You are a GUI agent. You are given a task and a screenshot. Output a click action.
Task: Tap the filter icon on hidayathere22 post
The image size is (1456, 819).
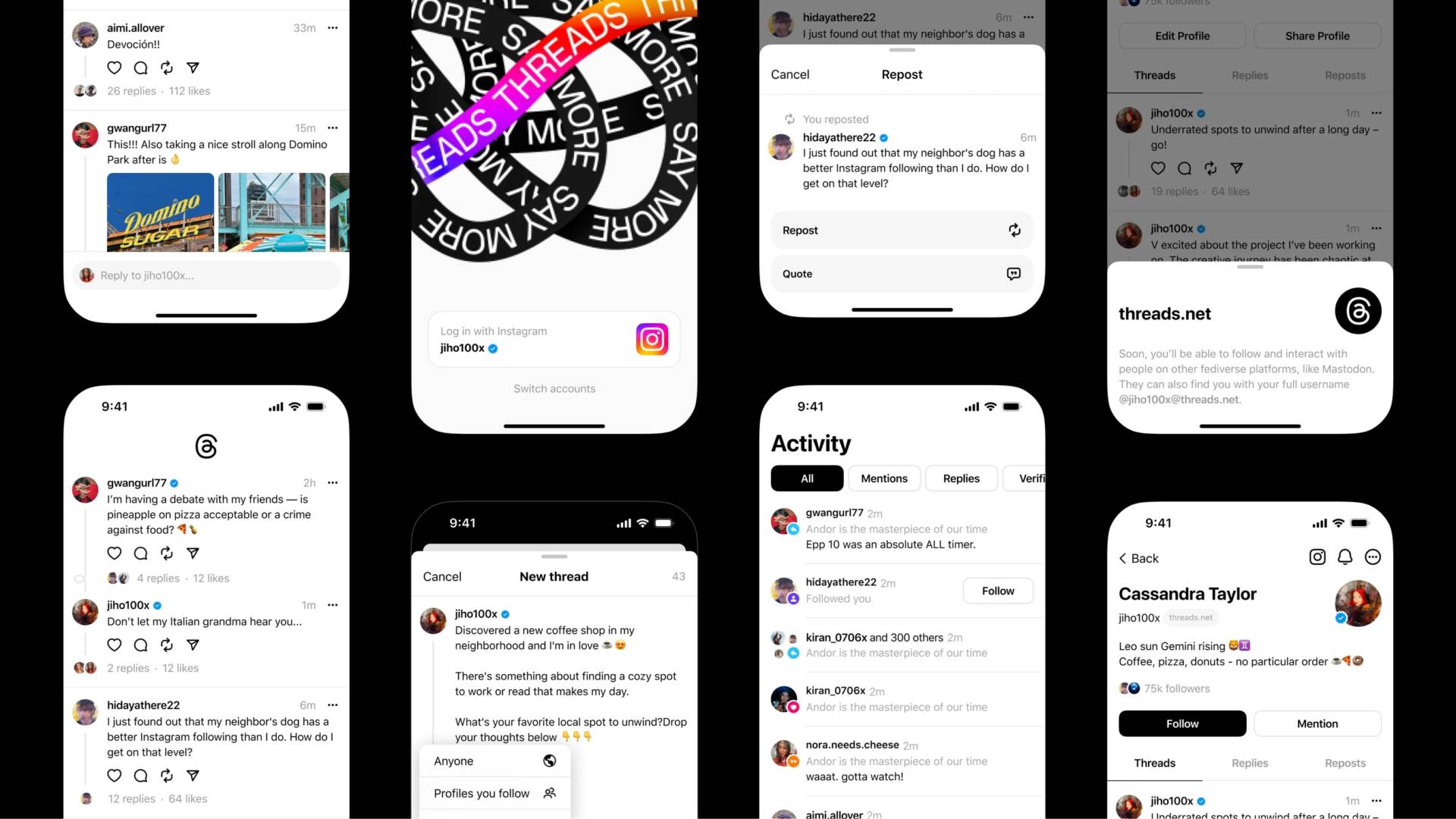(x=192, y=775)
